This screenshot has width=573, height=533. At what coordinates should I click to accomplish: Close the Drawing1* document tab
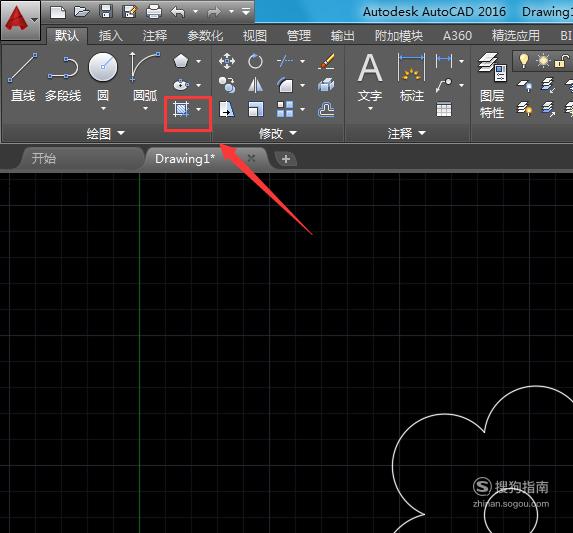click(x=251, y=158)
